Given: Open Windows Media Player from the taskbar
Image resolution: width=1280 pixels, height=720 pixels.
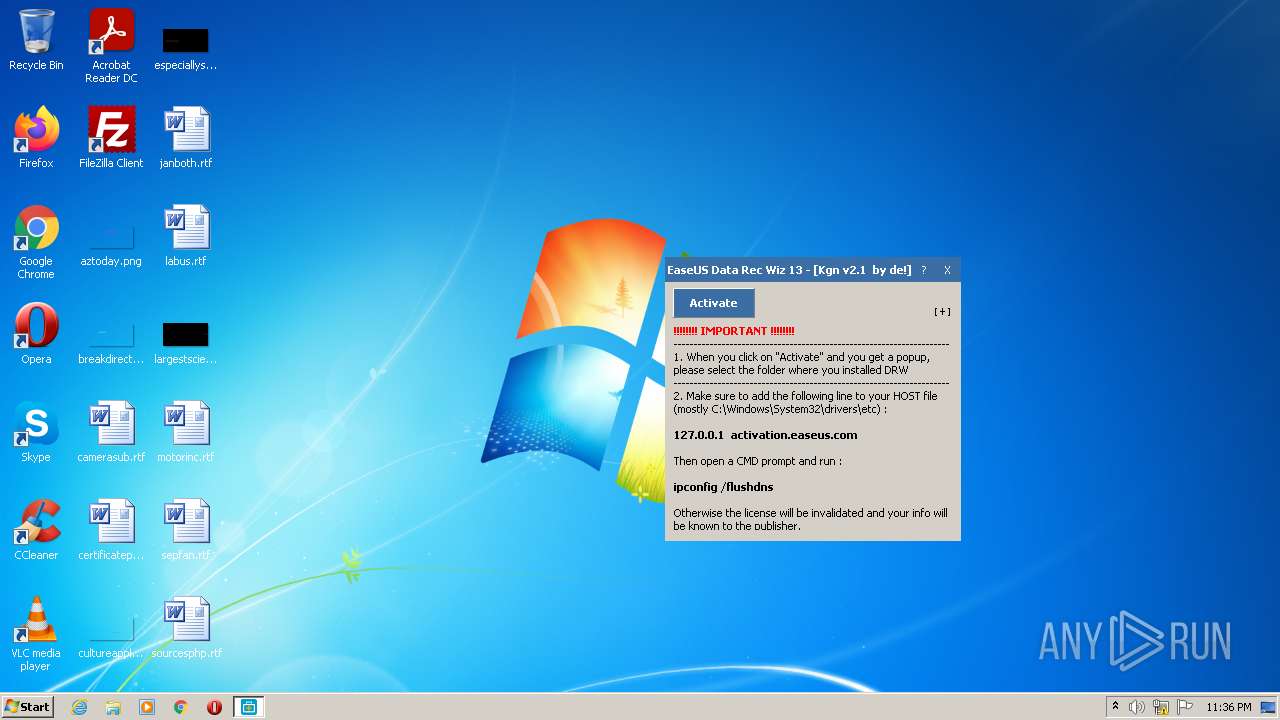Looking at the screenshot, I should (147, 707).
